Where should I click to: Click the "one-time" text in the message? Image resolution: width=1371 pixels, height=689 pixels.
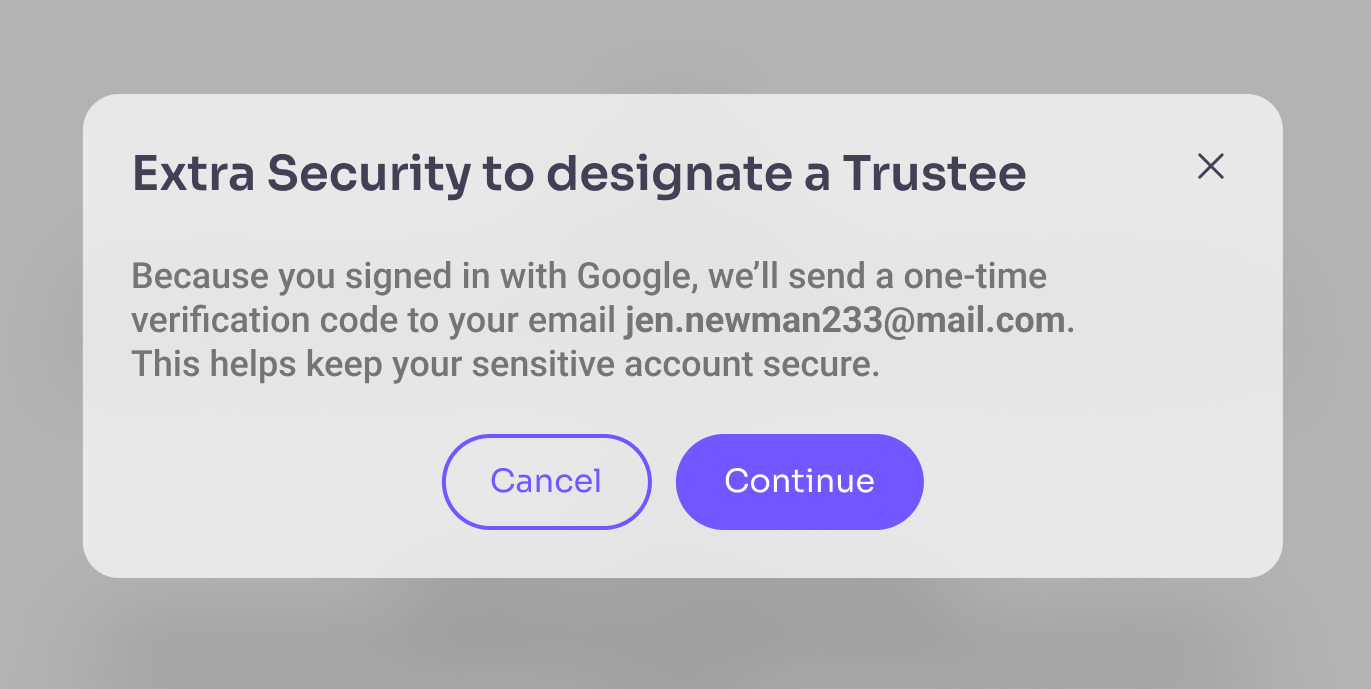click(975, 276)
